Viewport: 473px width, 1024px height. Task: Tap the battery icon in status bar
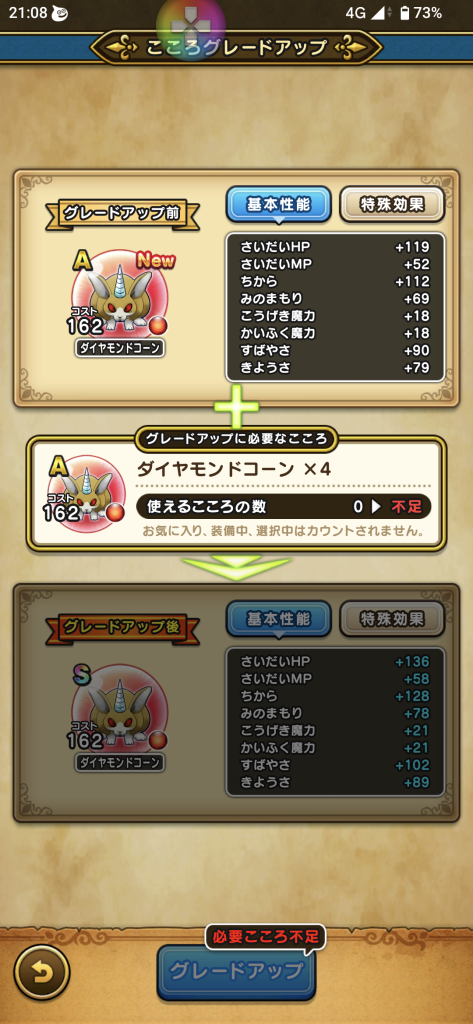tap(405, 12)
